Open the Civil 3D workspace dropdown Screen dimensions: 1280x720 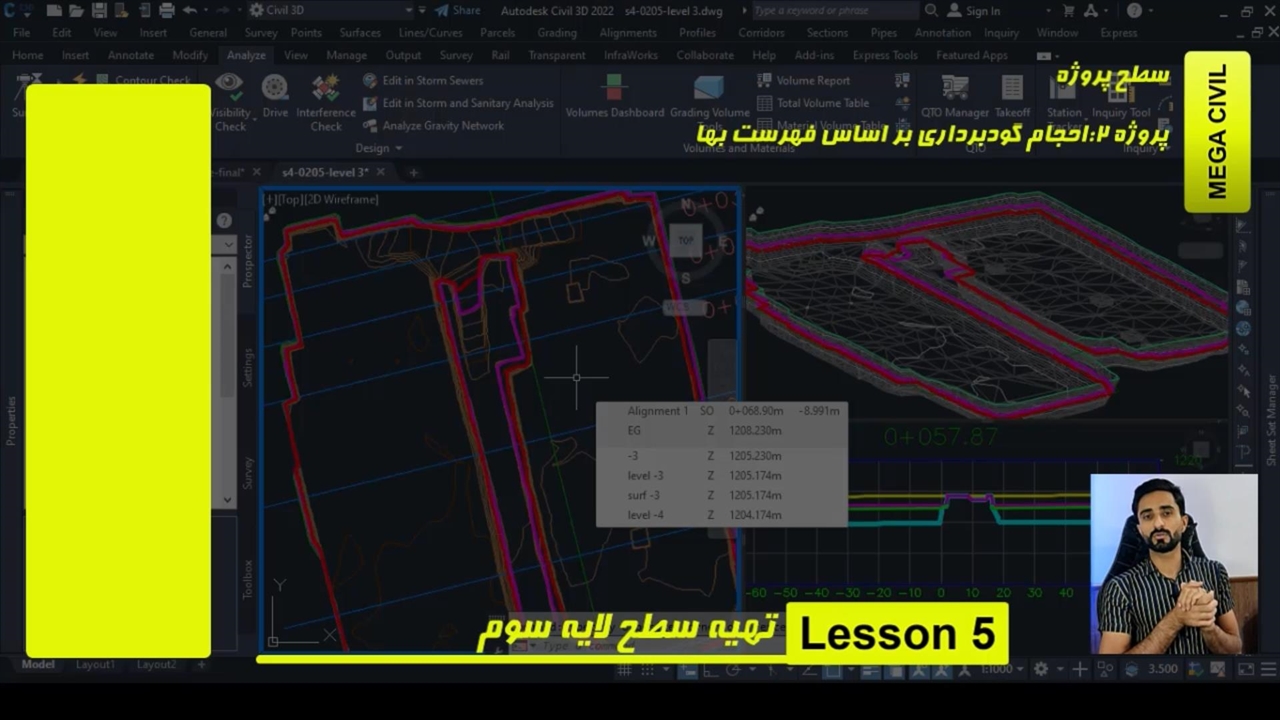pyautogui.click(x=330, y=10)
